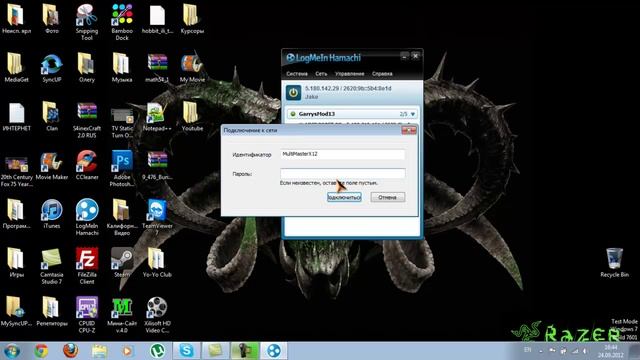Viewport: 640px width, 360px height.
Task: Click the EN language indicator
Action: tap(528, 350)
